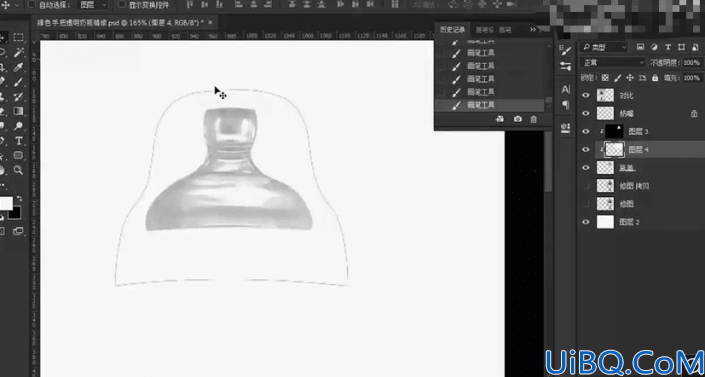Lock image pixels with the brush lock icon
This screenshot has height=377, width=705.
[618, 77]
